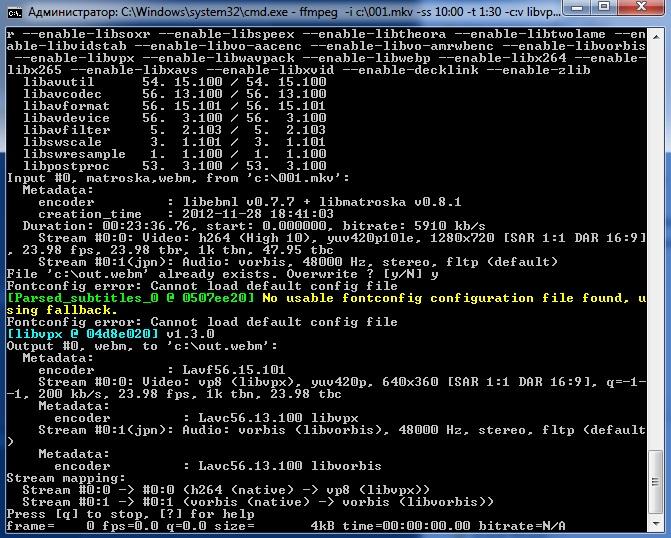
Task: Click the 'frame= 0 fps=0.0' progress line
Action: pyautogui.click(x=286, y=526)
